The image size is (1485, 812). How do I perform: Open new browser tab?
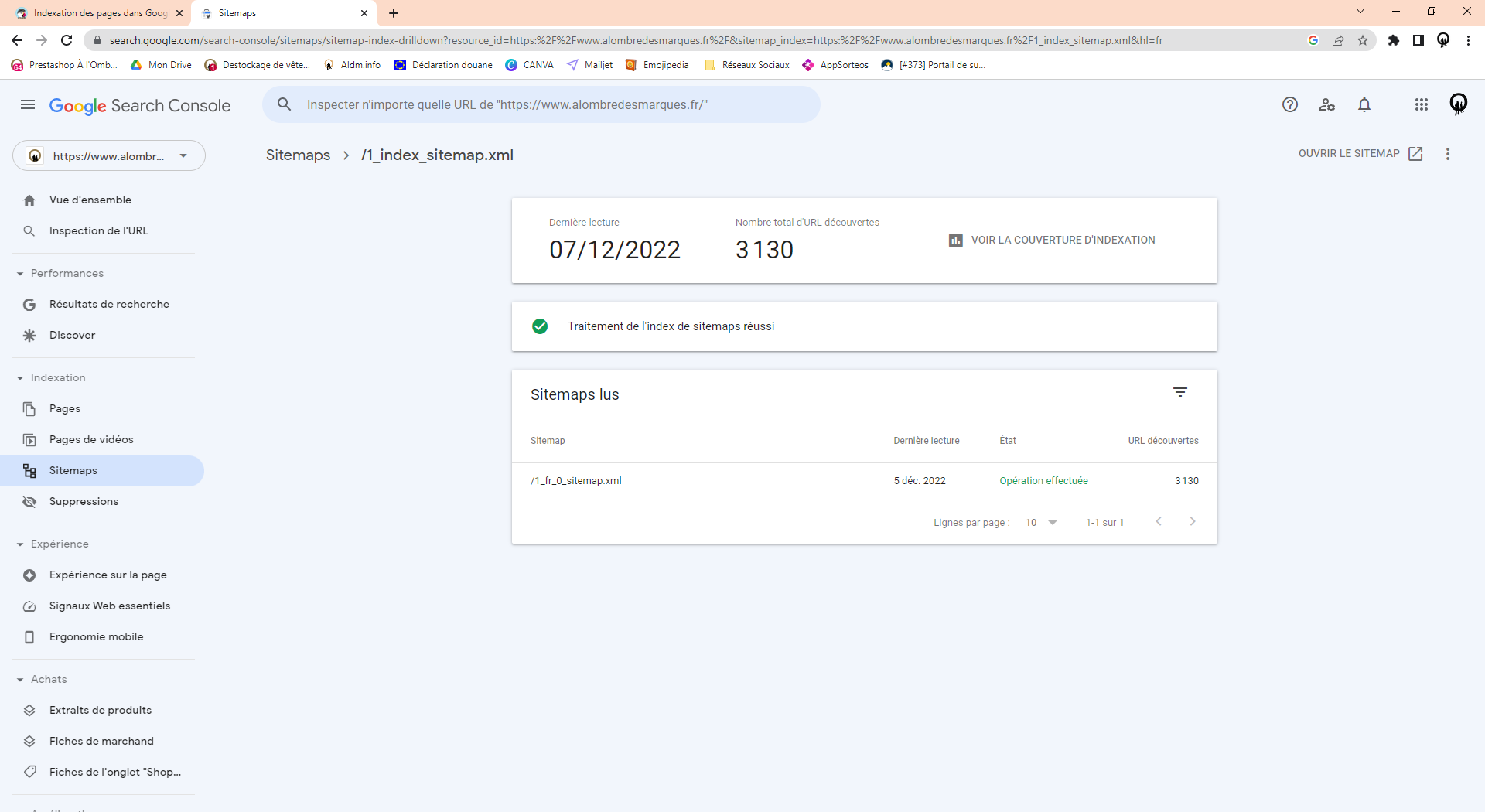394,13
